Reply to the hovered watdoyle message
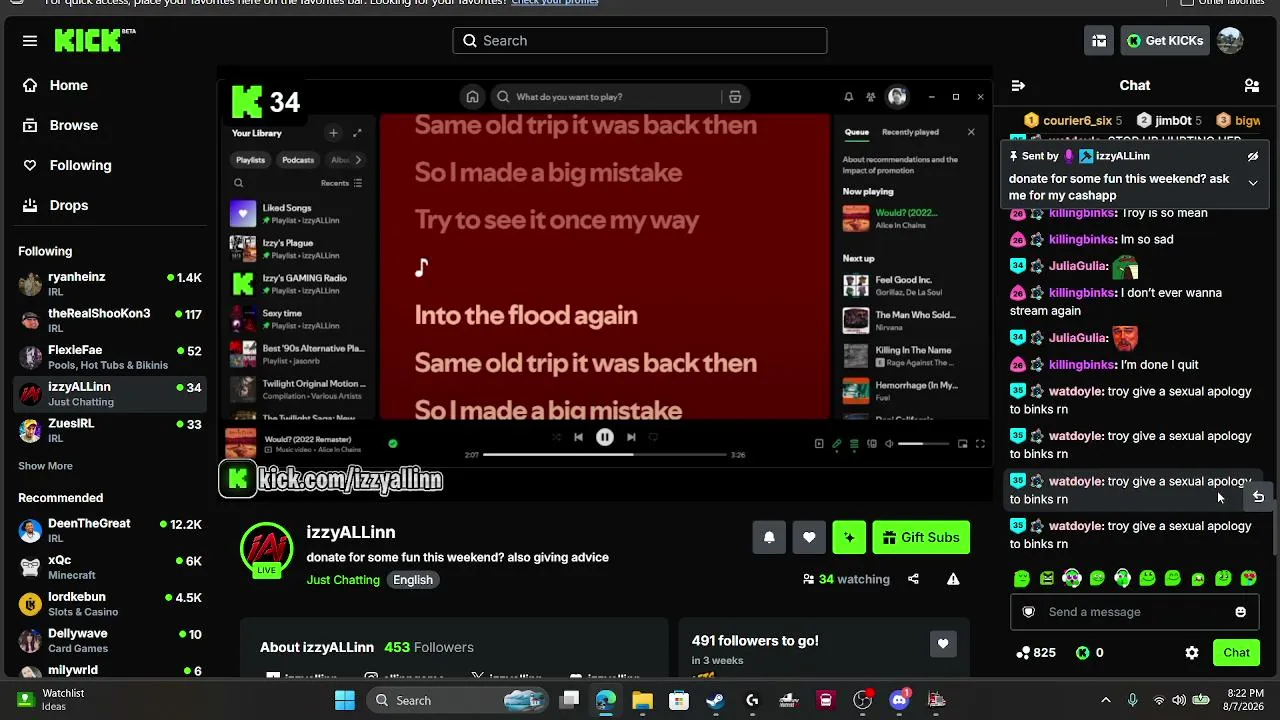1280x720 pixels. [x=1258, y=497]
